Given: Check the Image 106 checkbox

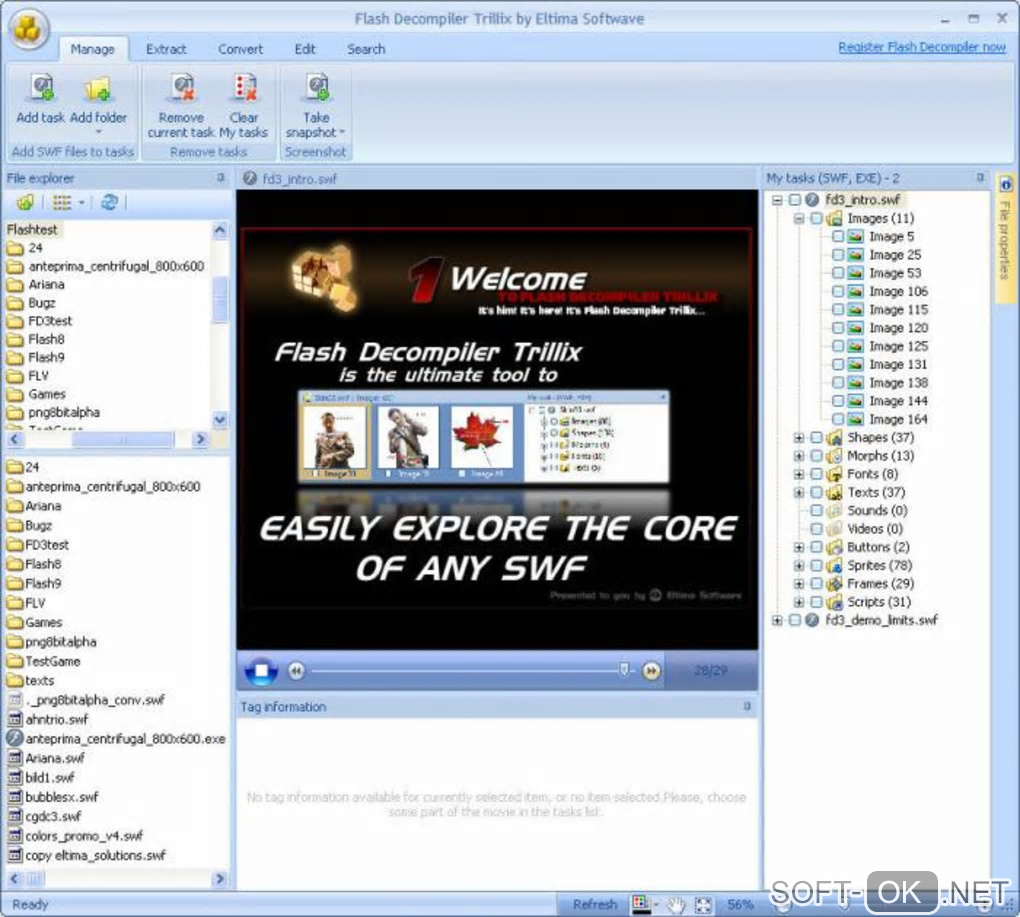Looking at the screenshot, I should pos(838,291).
